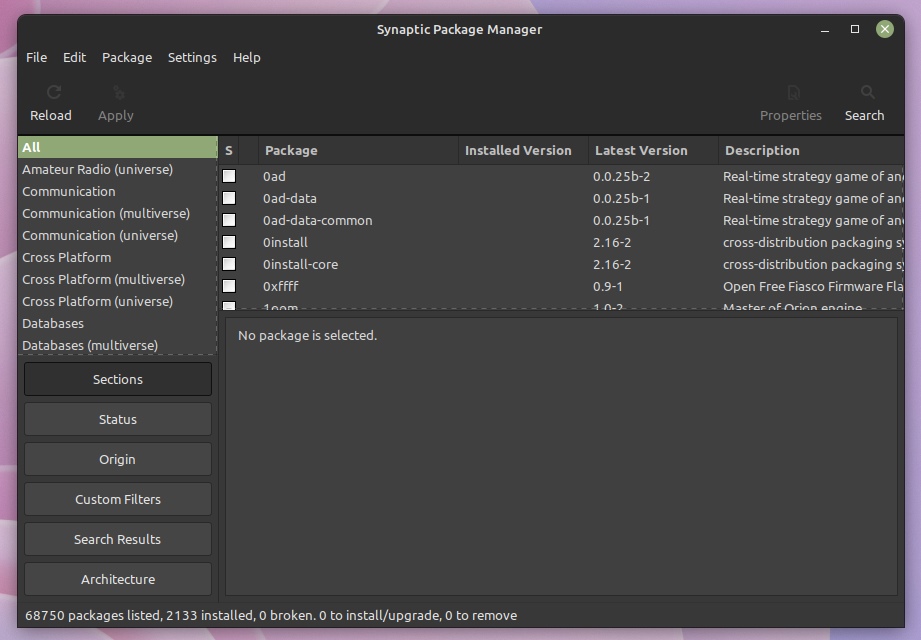This screenshot has width=921, height=640.
Task: Click the Reload toolbar icon
Action: pyautogui.click(x=53, y=92)
